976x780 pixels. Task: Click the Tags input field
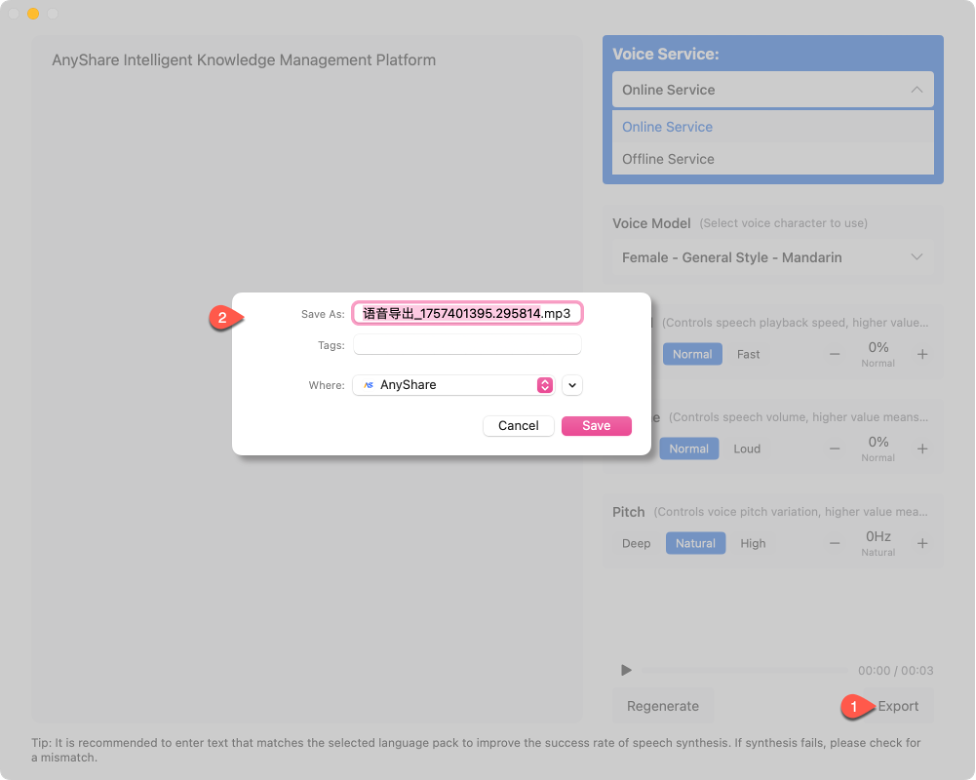pos(467,345)
